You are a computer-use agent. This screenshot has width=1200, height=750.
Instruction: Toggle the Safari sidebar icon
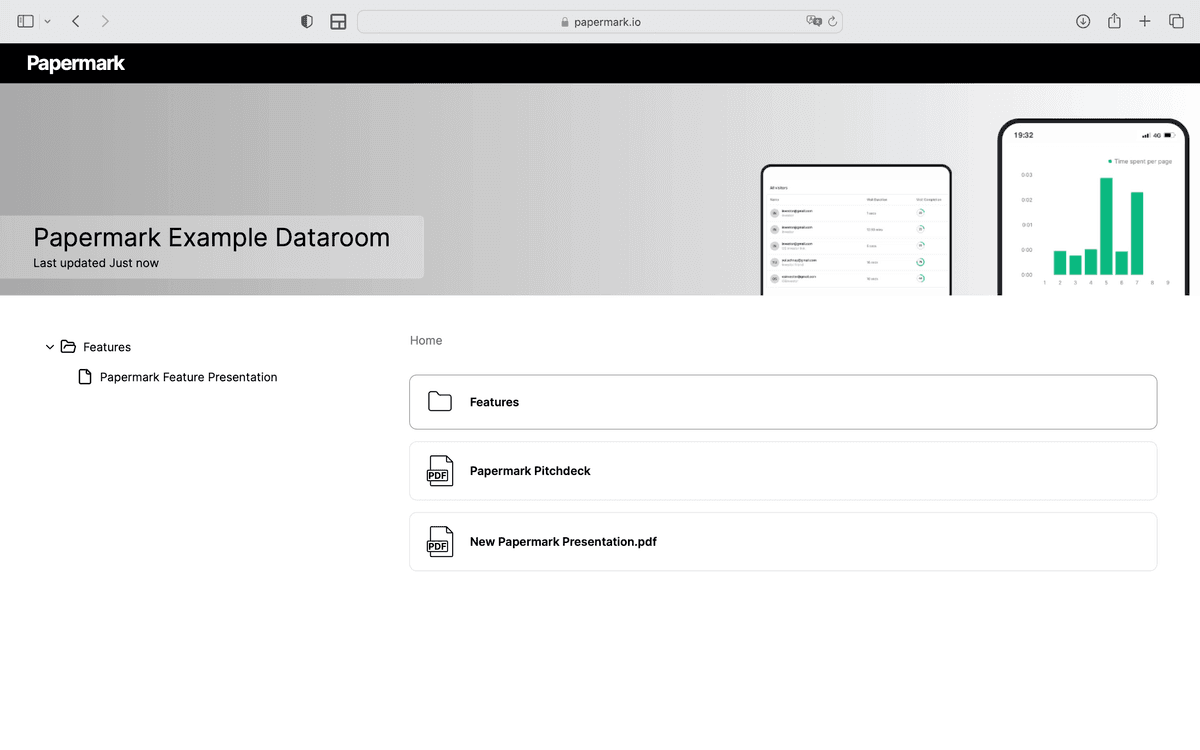(24, 20)
